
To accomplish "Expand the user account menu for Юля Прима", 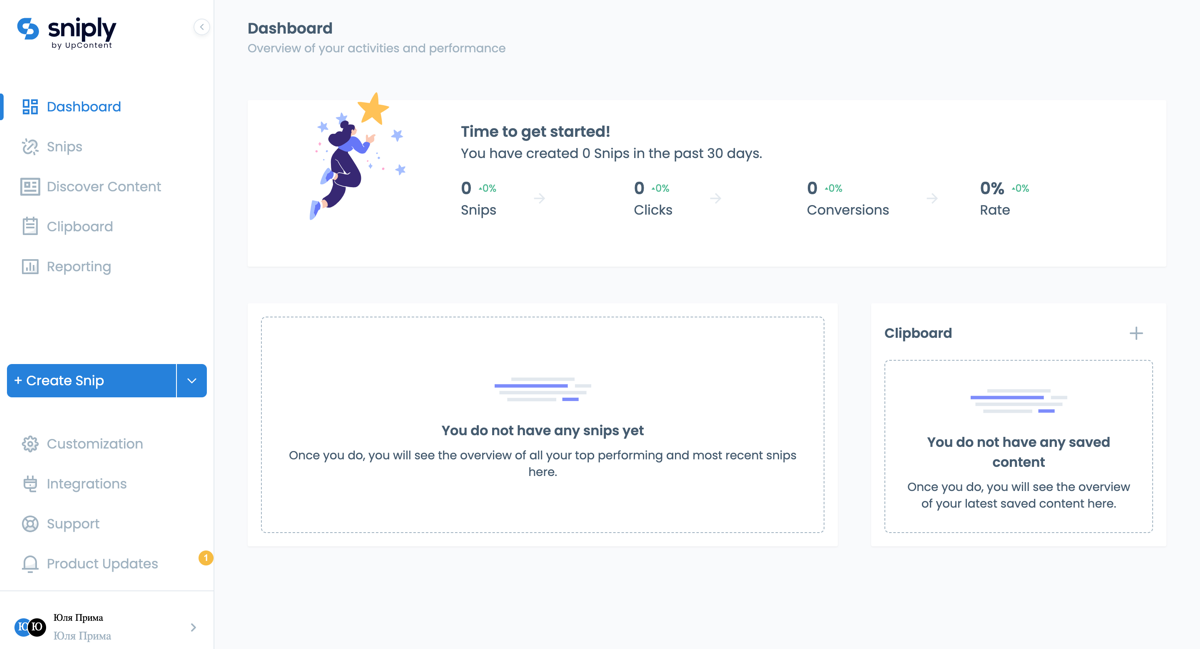I will point(193,627).
